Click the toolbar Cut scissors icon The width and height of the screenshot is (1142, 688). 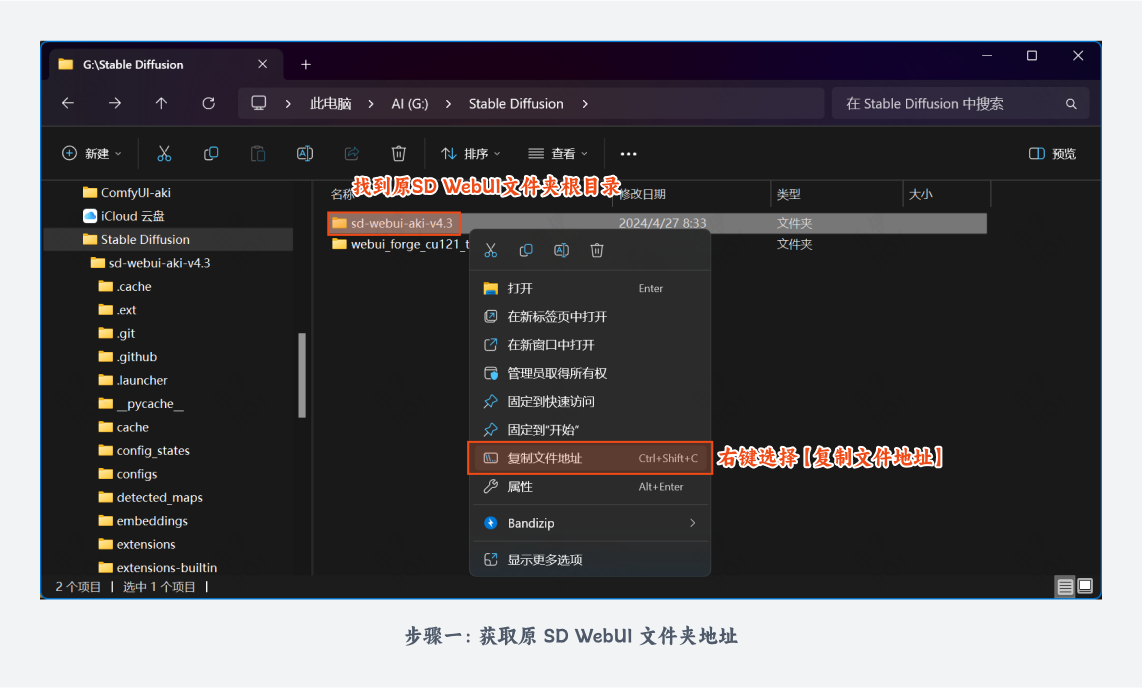164,154
